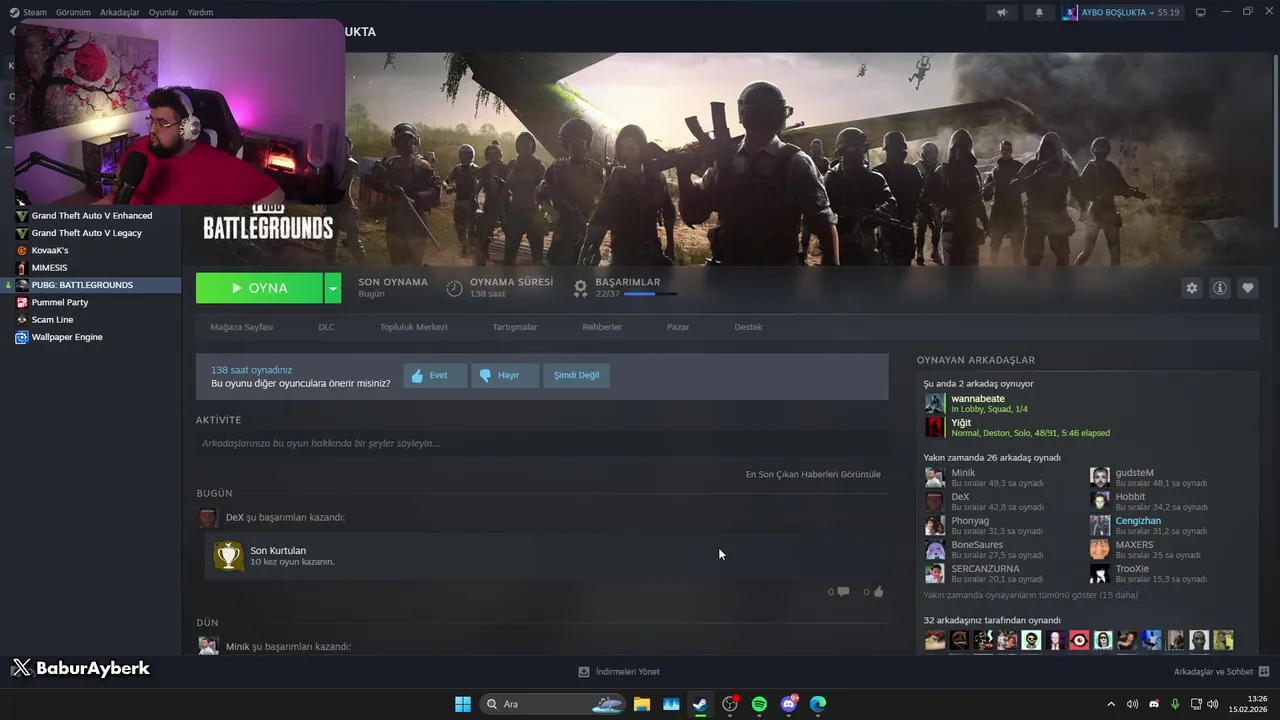Click the green microphone tray icon
Viewport: 1280px width, 720px height.
(1176, 704)
